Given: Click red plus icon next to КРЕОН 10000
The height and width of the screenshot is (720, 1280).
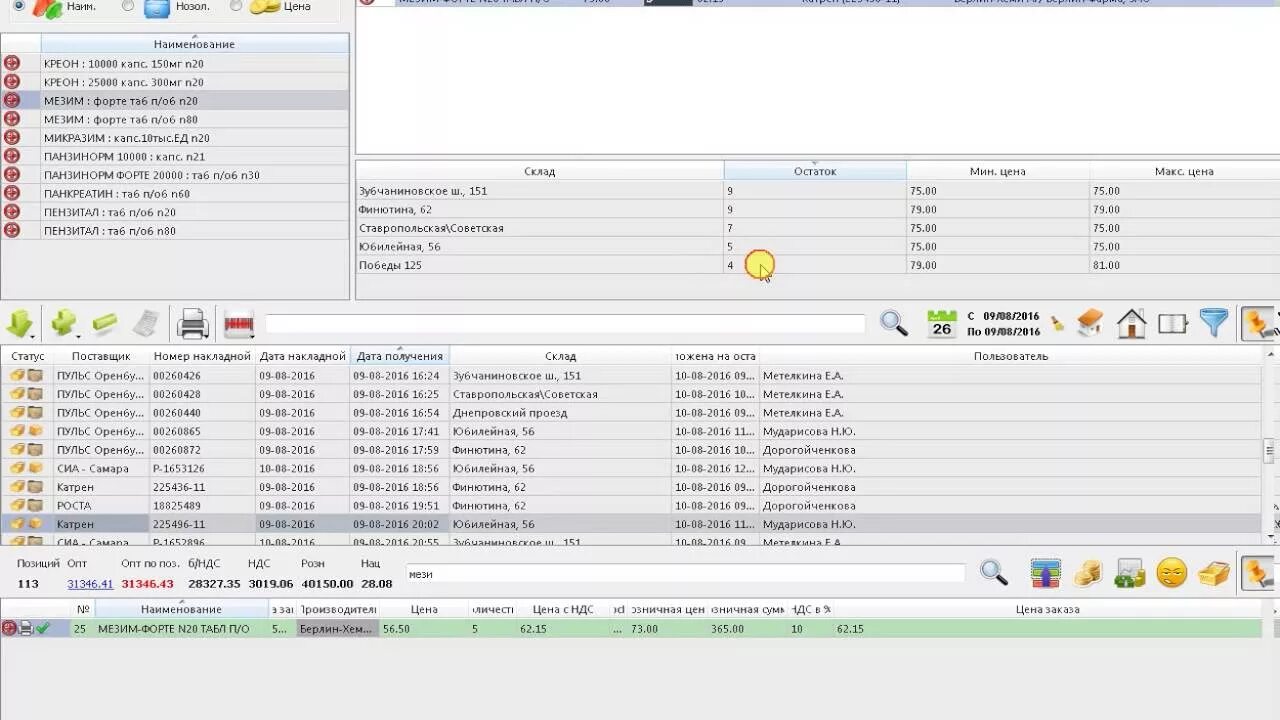Looking at the screenshot, I should (x=12, y=63).
